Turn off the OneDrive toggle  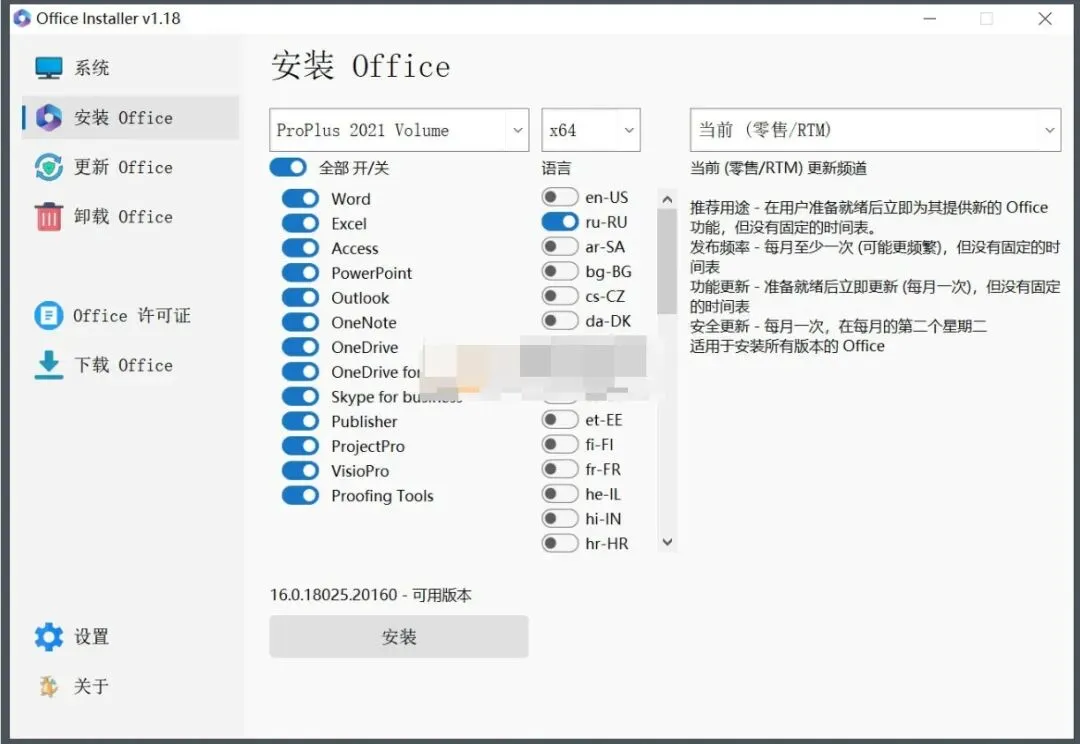[300, 347]
